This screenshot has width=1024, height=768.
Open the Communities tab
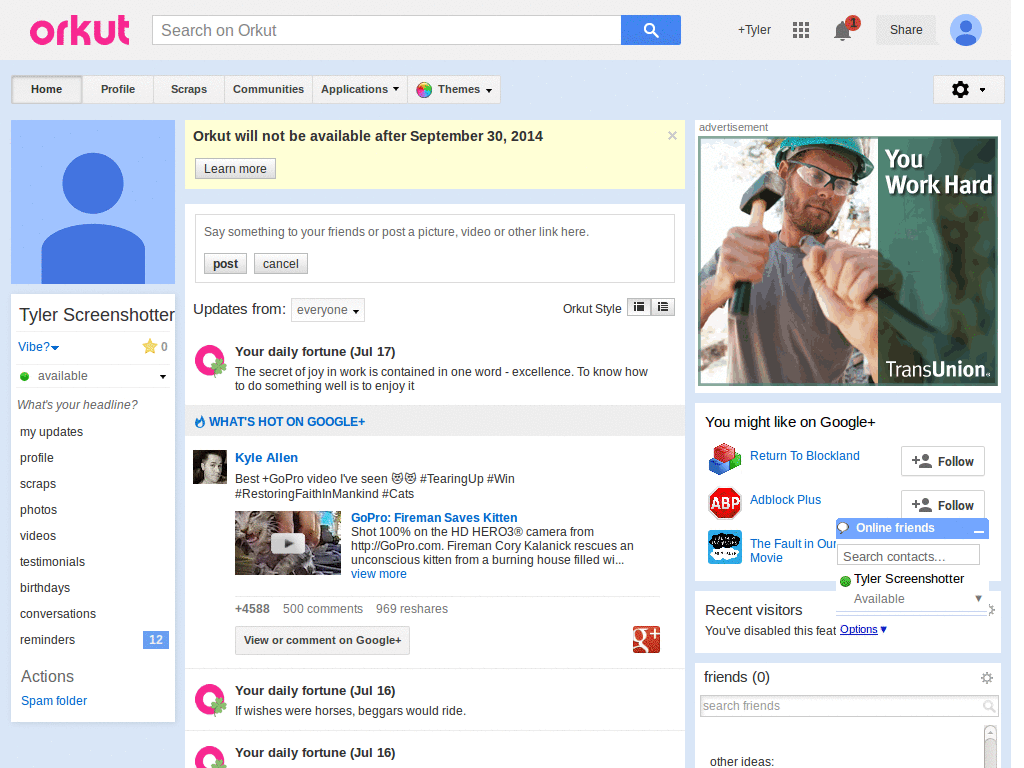tap(268, 89)
